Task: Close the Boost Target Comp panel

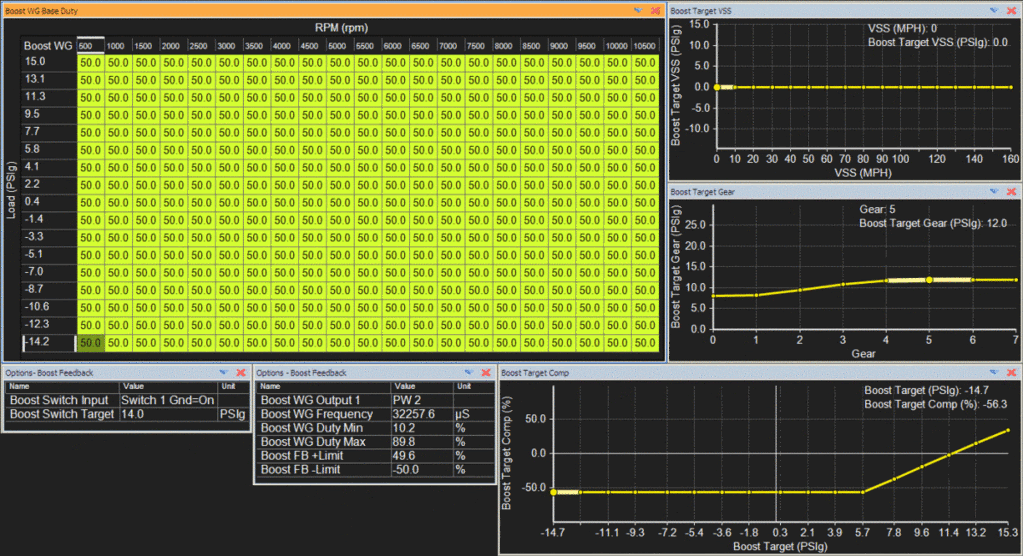Action: coord(1011,372)
